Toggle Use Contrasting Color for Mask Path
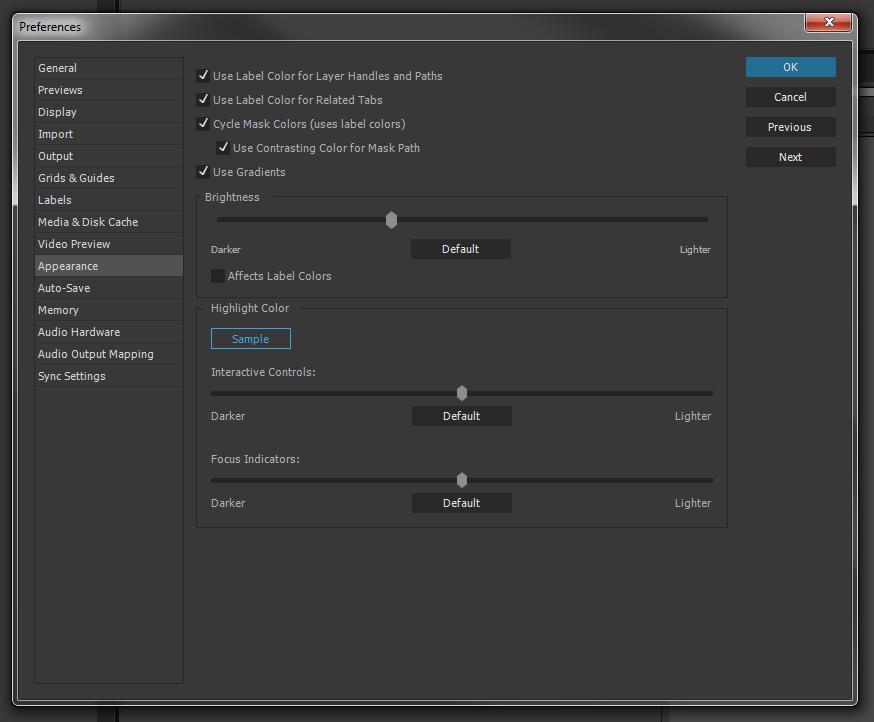Image resolution: width=874 pixels, height=722 pixels. (x=223, y=147)
